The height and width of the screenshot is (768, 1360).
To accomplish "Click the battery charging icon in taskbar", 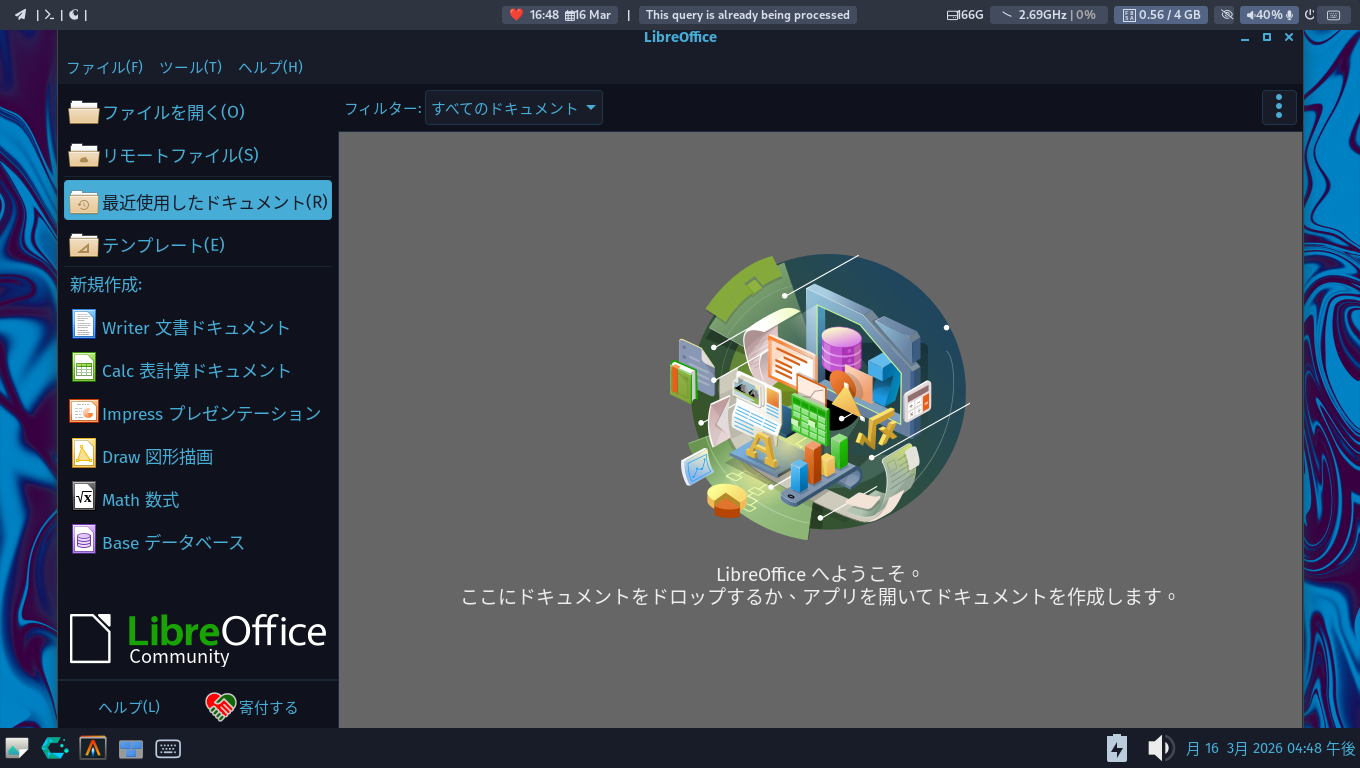I will pyautogui.click(x=1117, y=748).
